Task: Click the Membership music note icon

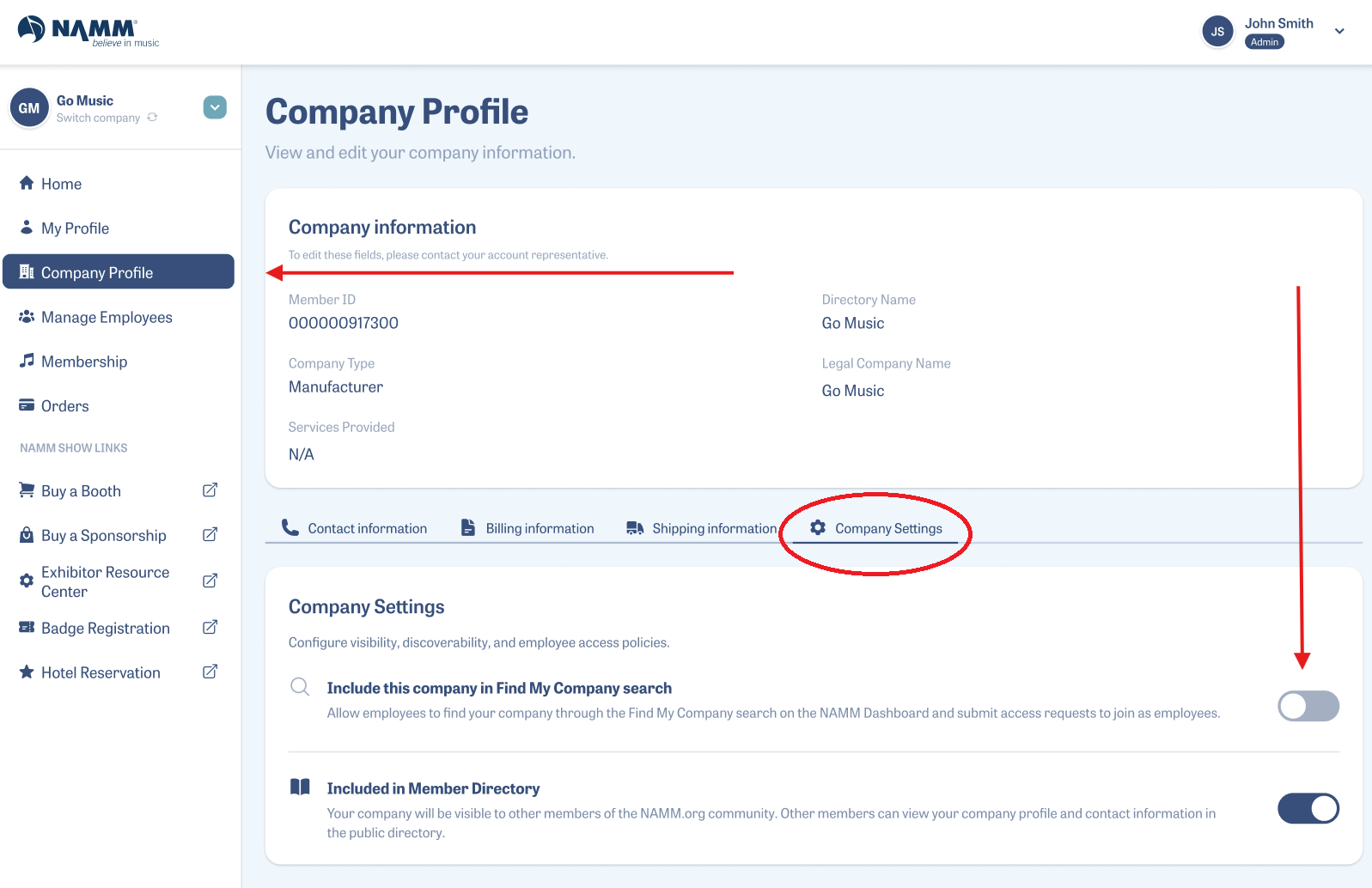Action: 27,361
